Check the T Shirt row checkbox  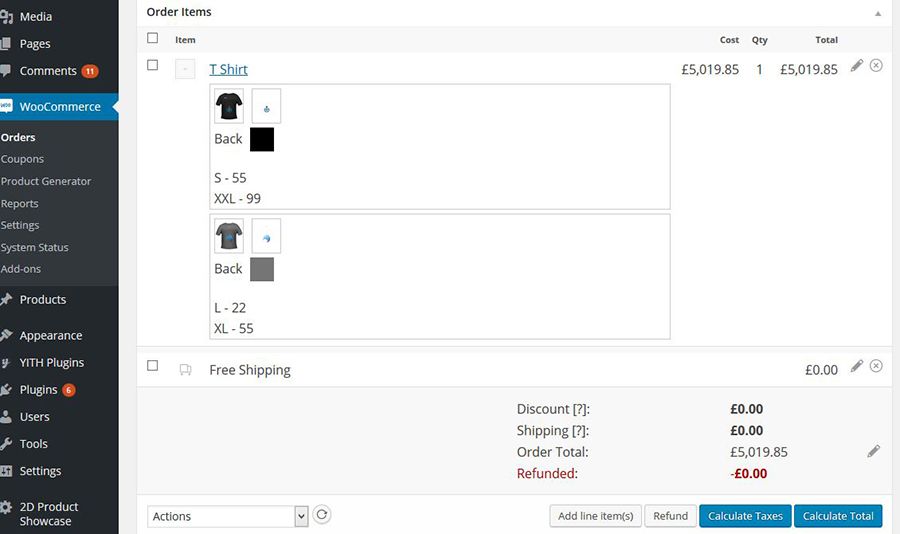click(152, 65)
